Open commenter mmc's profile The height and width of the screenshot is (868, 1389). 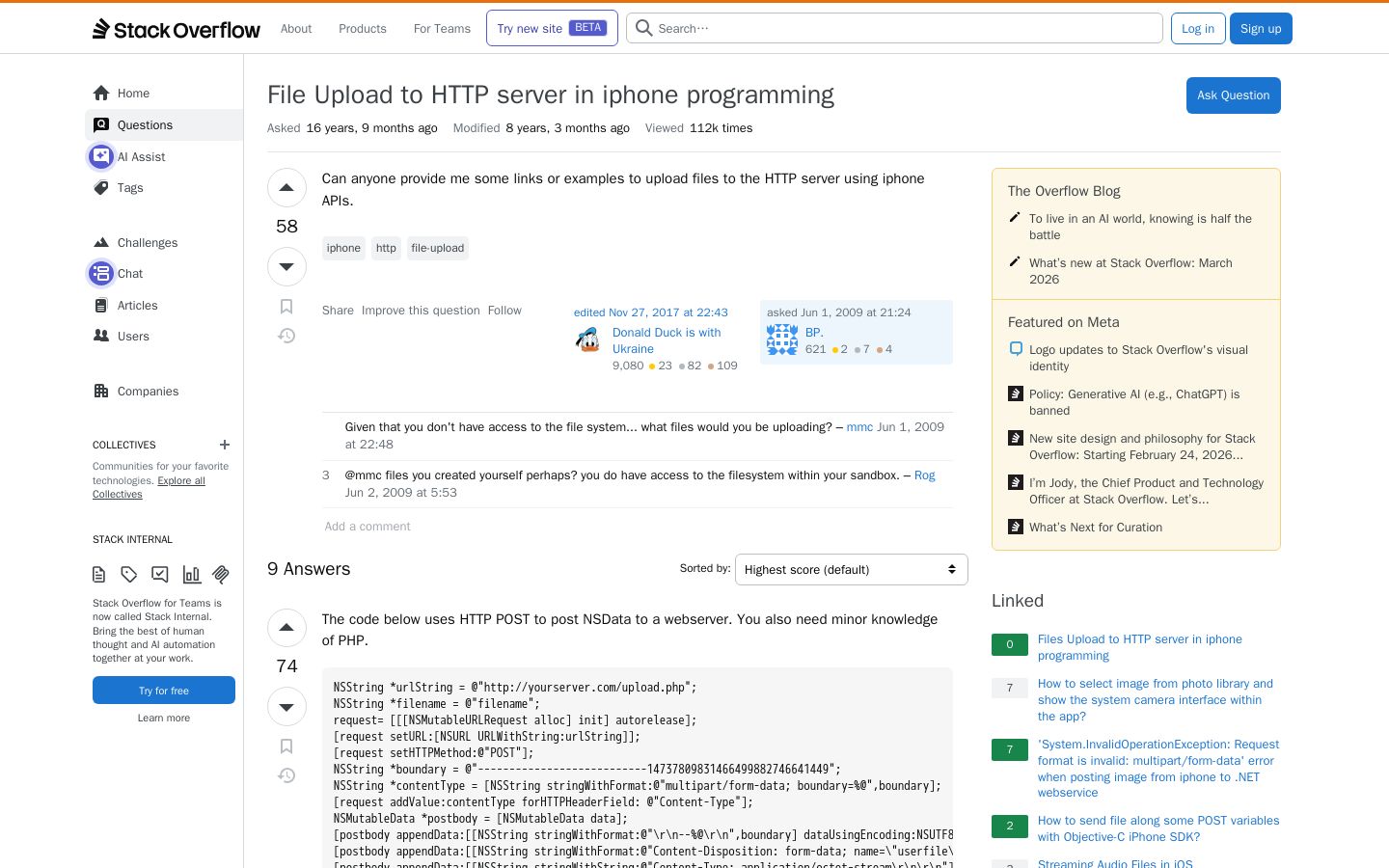(859, 427)
